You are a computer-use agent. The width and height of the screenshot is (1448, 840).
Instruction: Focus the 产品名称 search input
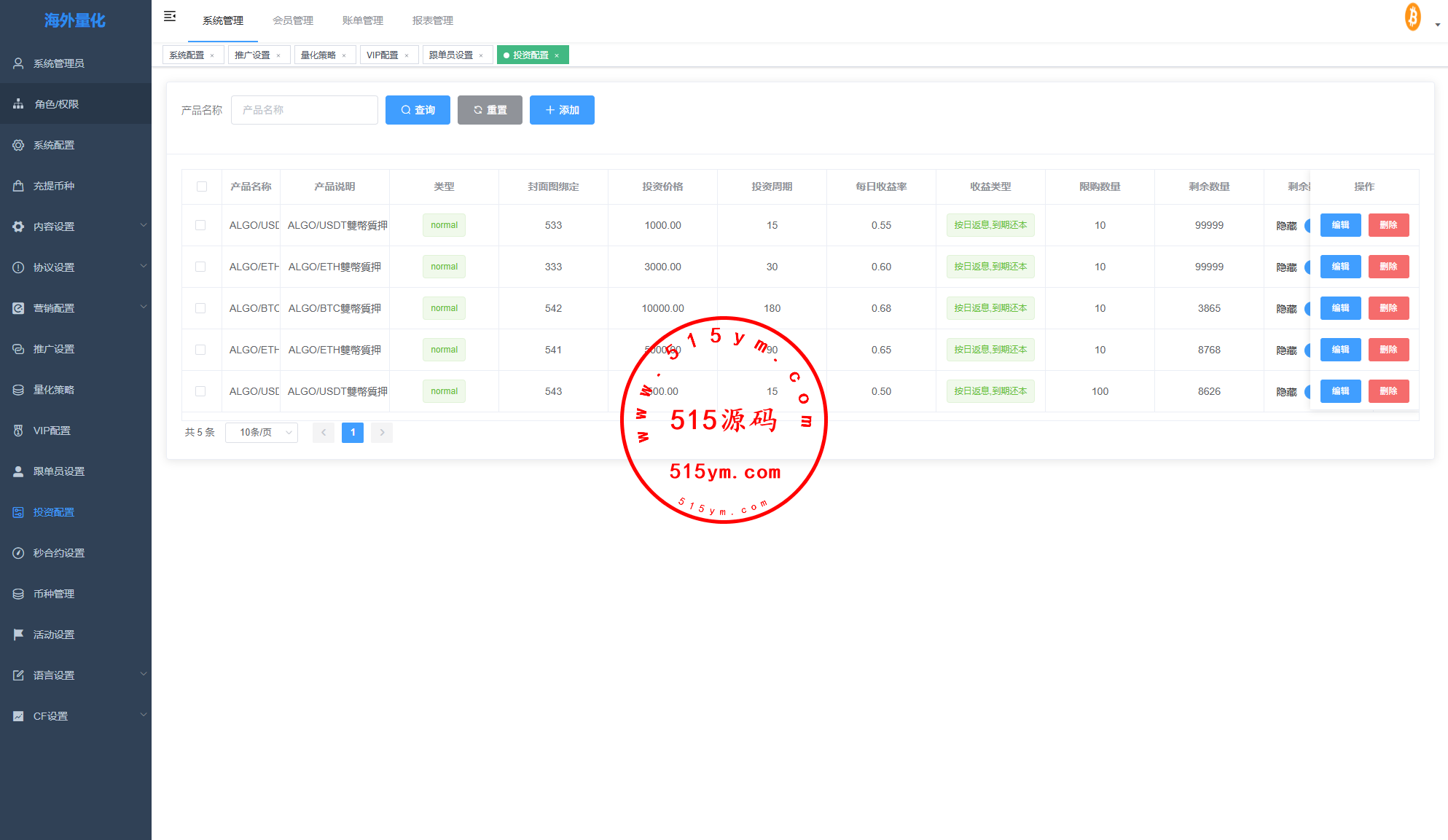tap(305, 110)
